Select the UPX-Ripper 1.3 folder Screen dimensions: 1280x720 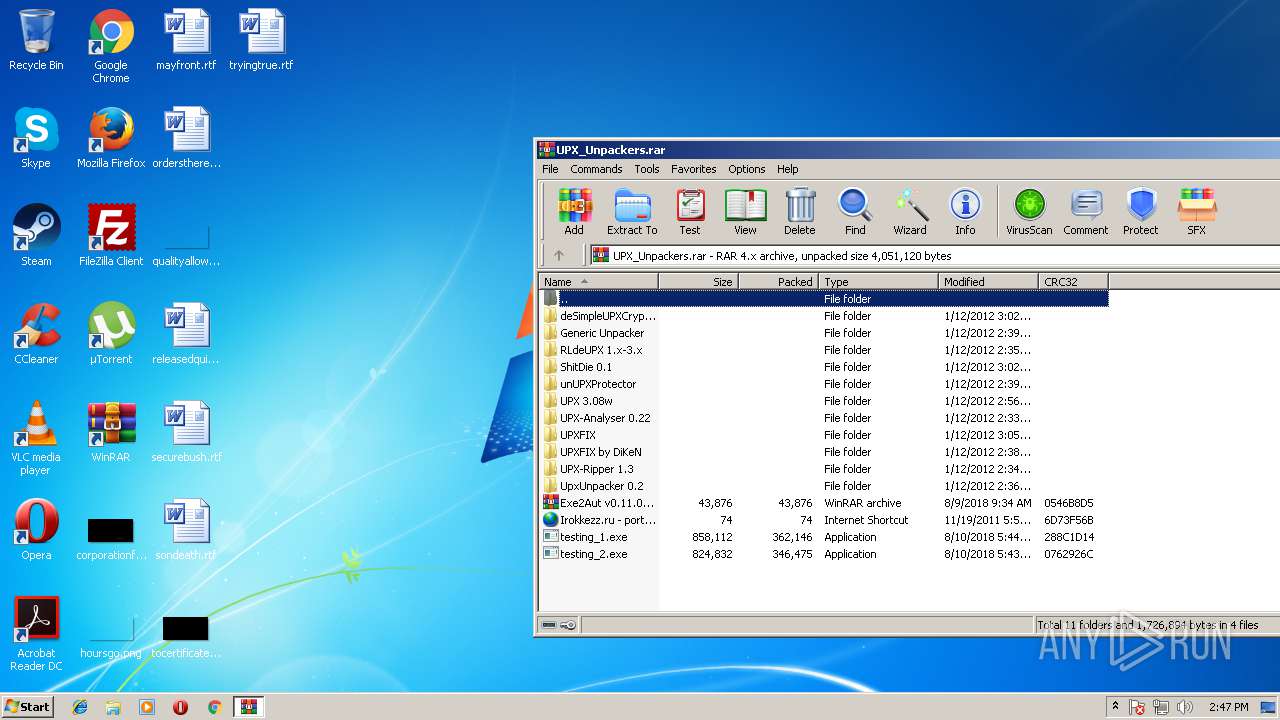pos(824,469)
